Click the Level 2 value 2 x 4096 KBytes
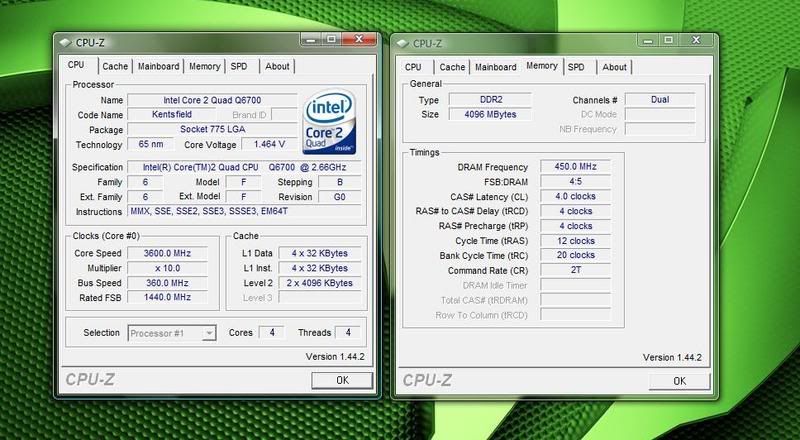Viewport: 800px width, 440px height. tap(320, 283)
